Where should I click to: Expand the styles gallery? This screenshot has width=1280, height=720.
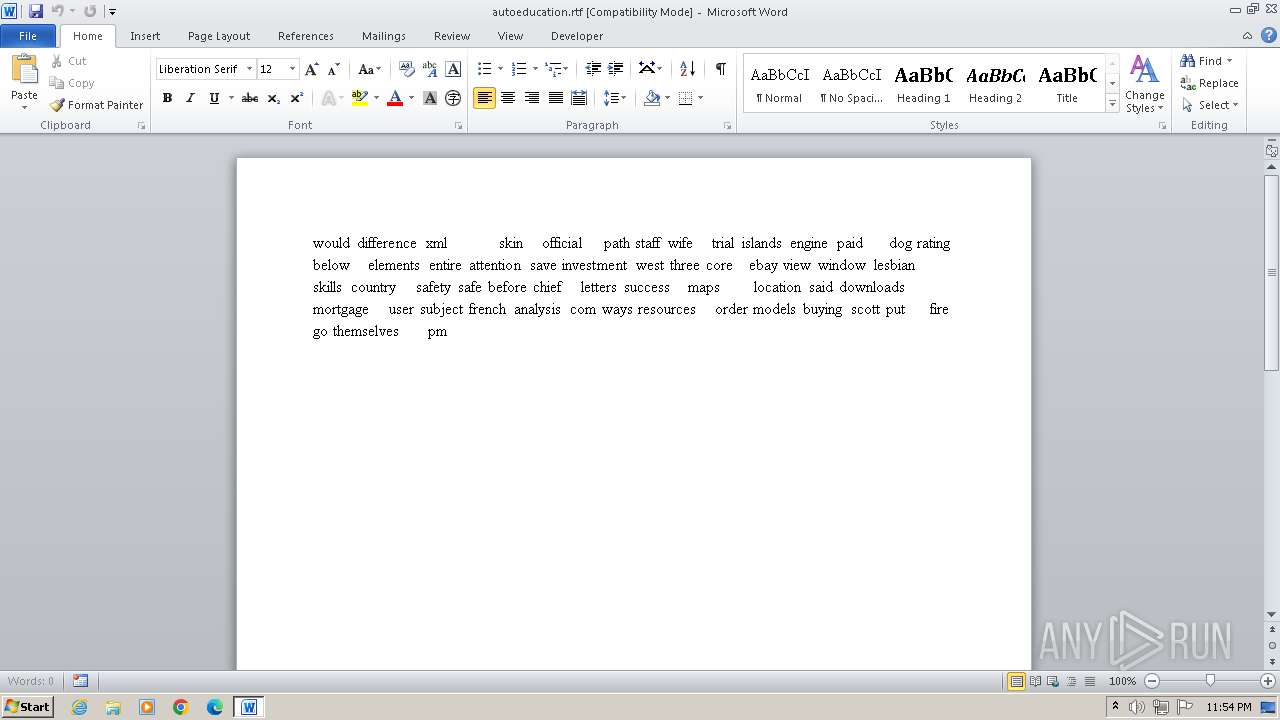coord(1112,103)
